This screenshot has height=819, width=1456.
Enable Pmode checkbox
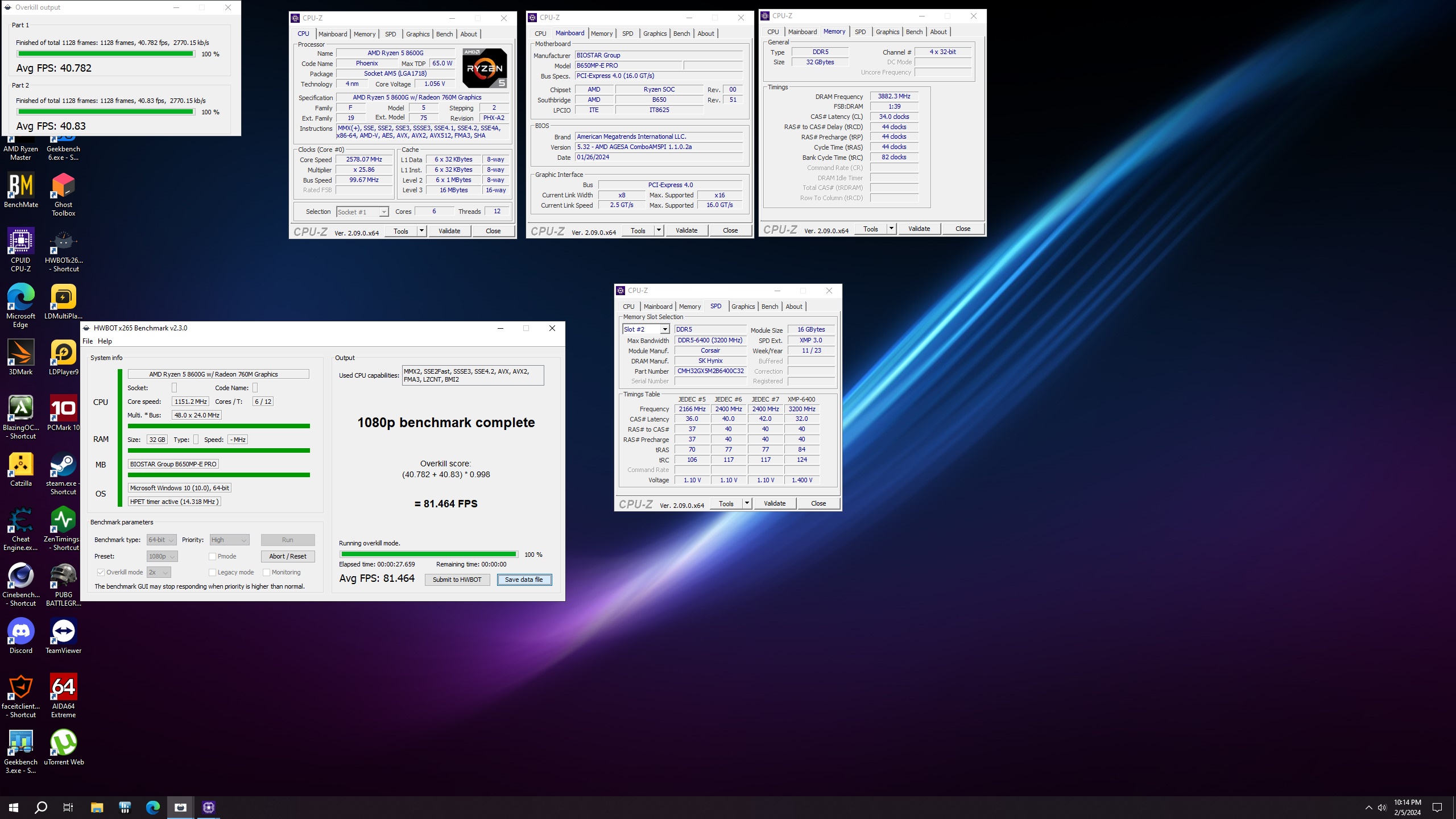pos(212,556)
